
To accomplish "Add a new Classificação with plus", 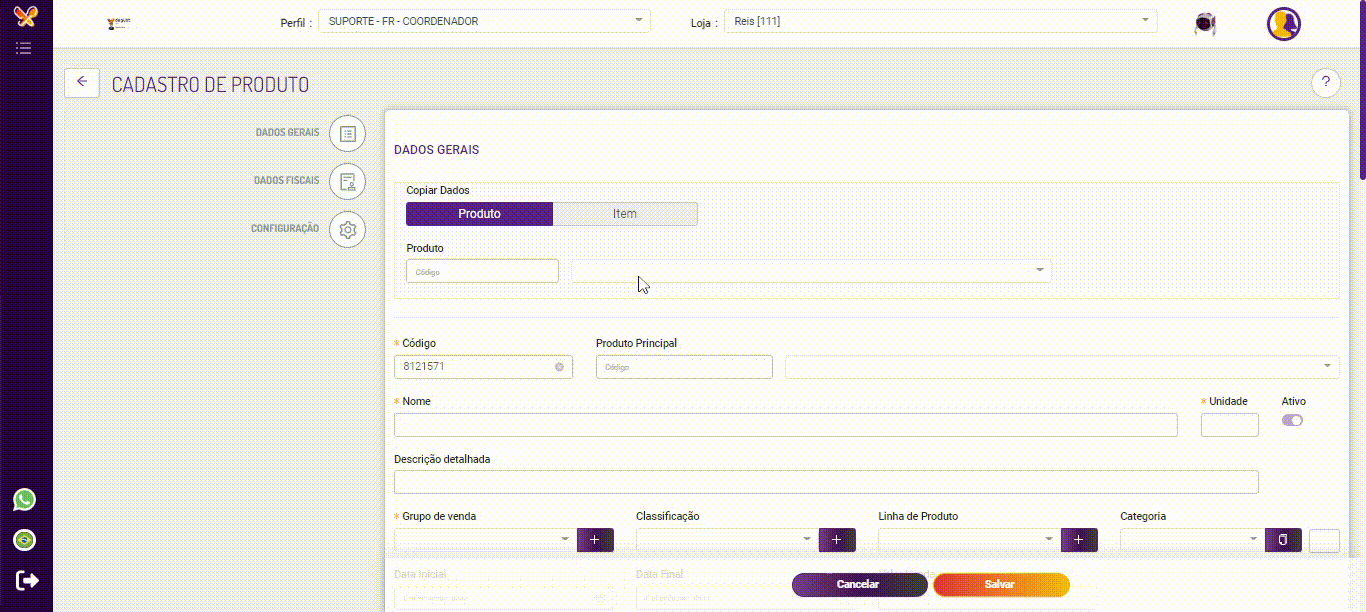I will pos(837,540).
